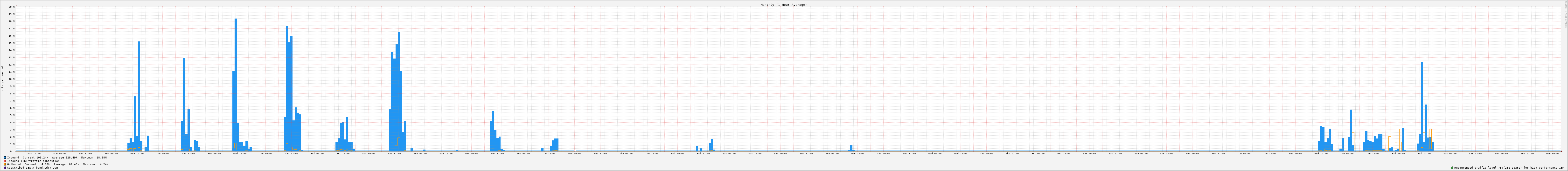Click the Inbound link/traffic congestion legend text
Viewport: 1568px width, 171px height.
coord(34,161)
